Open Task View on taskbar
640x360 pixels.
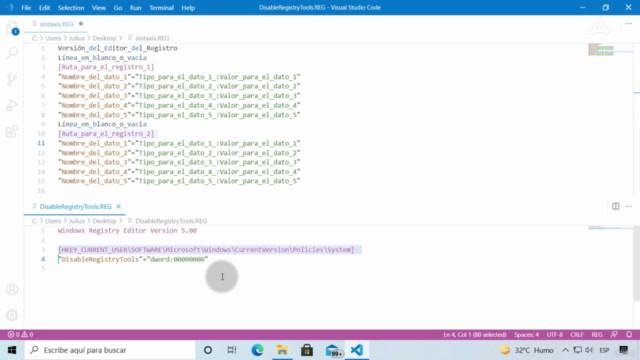(x=232, y=350)
